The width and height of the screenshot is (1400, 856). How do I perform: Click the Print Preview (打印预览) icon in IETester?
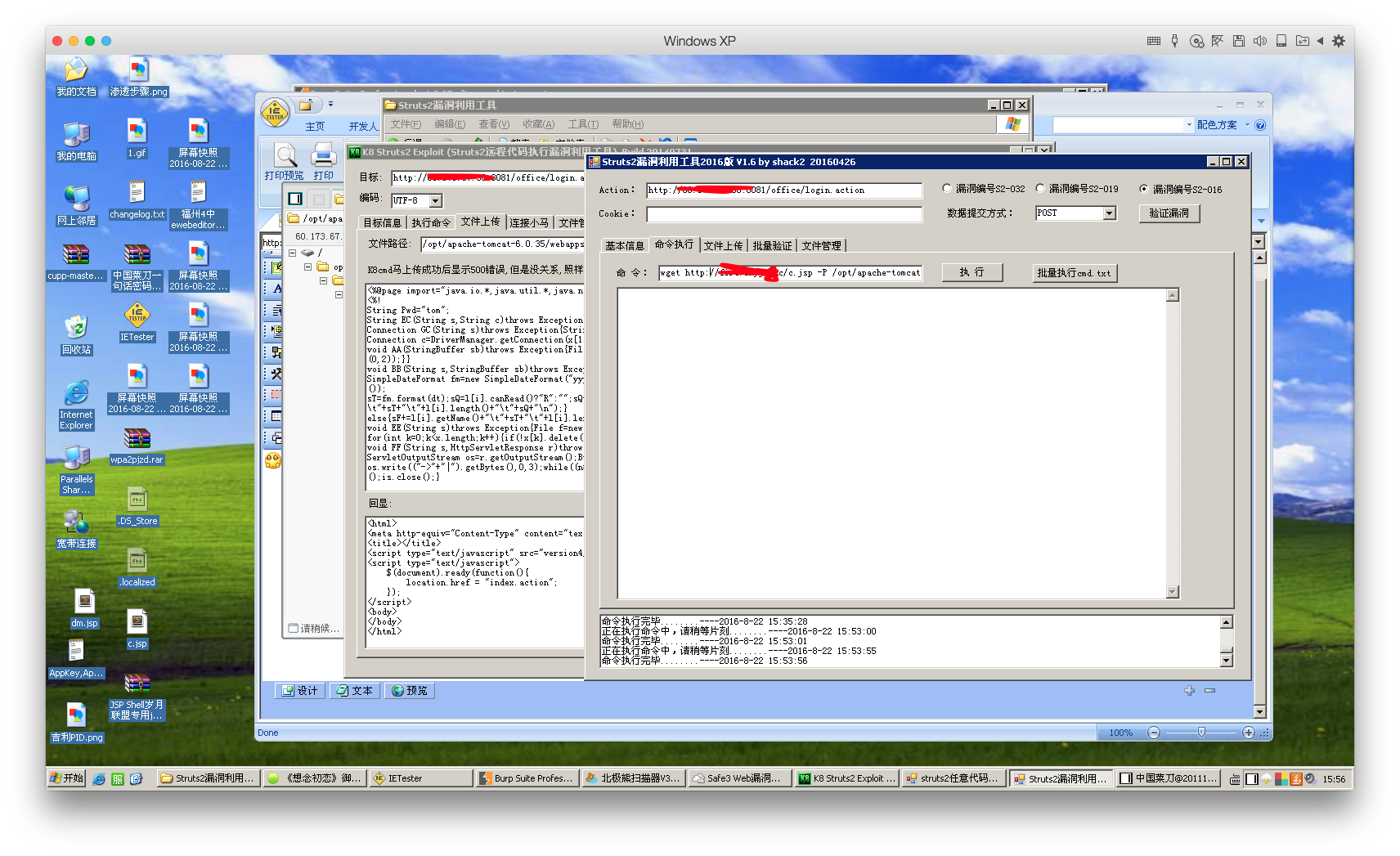[284, 161]
